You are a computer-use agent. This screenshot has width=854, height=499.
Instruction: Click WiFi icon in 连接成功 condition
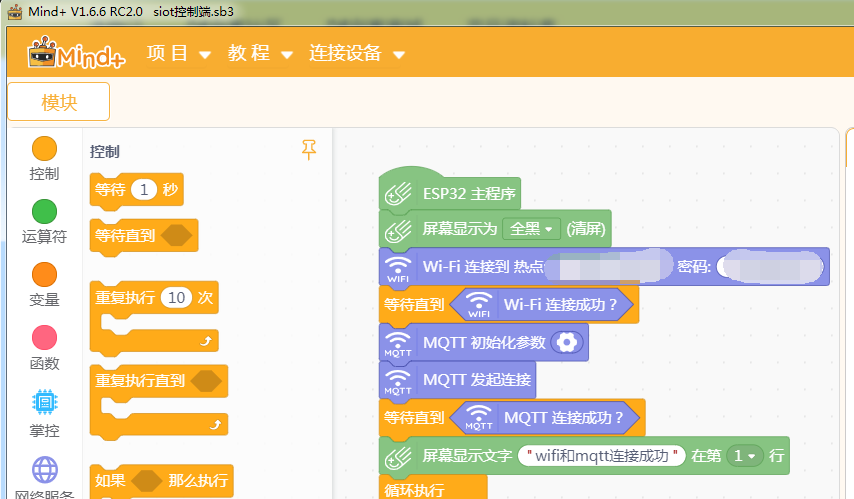(479, 305)
